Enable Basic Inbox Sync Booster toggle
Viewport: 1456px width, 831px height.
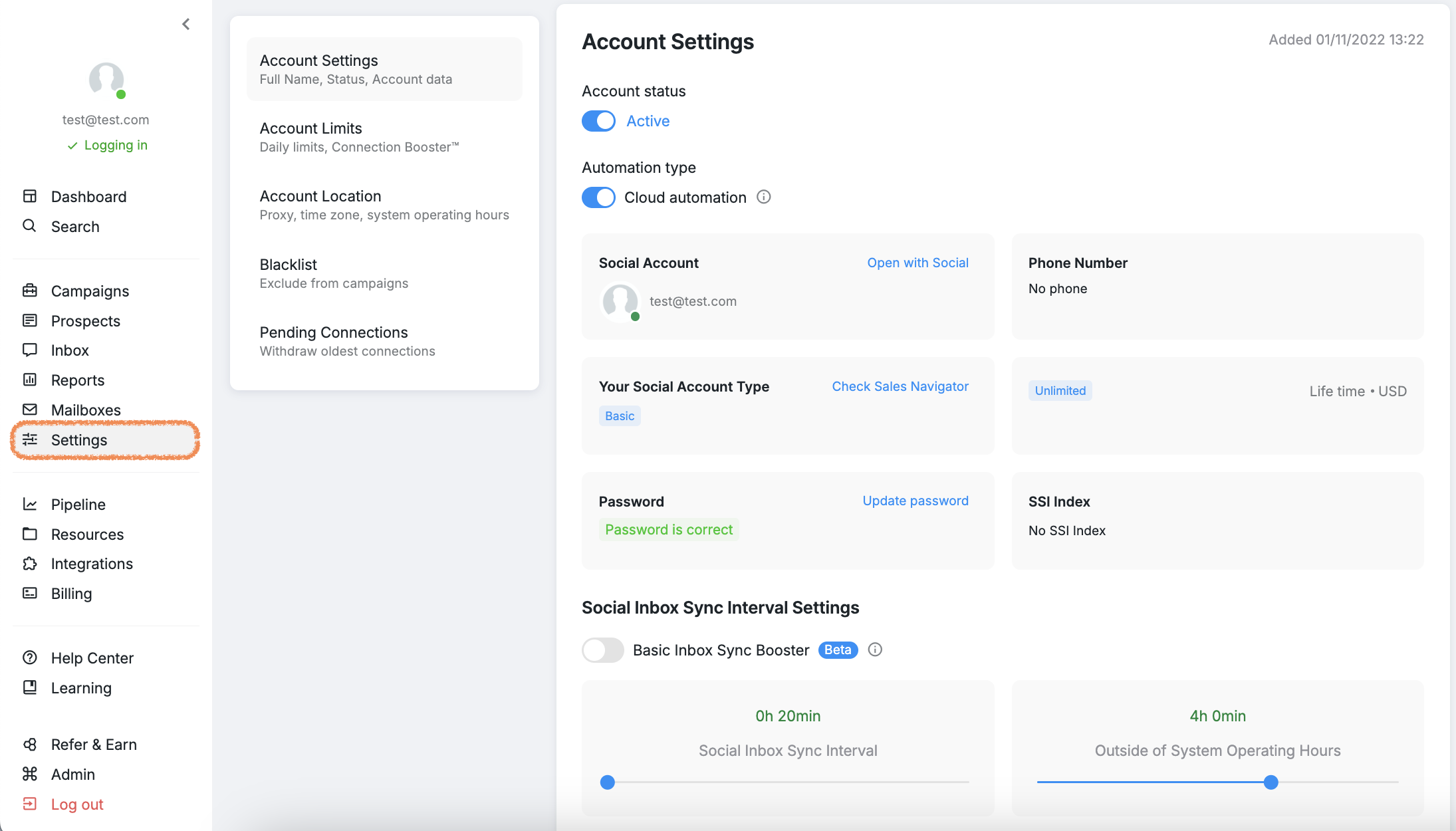603,650
